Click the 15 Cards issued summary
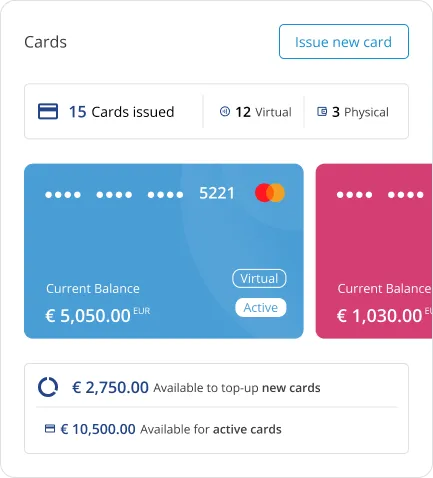This screenshot has height=478, width=433. (x=106, y=112)
